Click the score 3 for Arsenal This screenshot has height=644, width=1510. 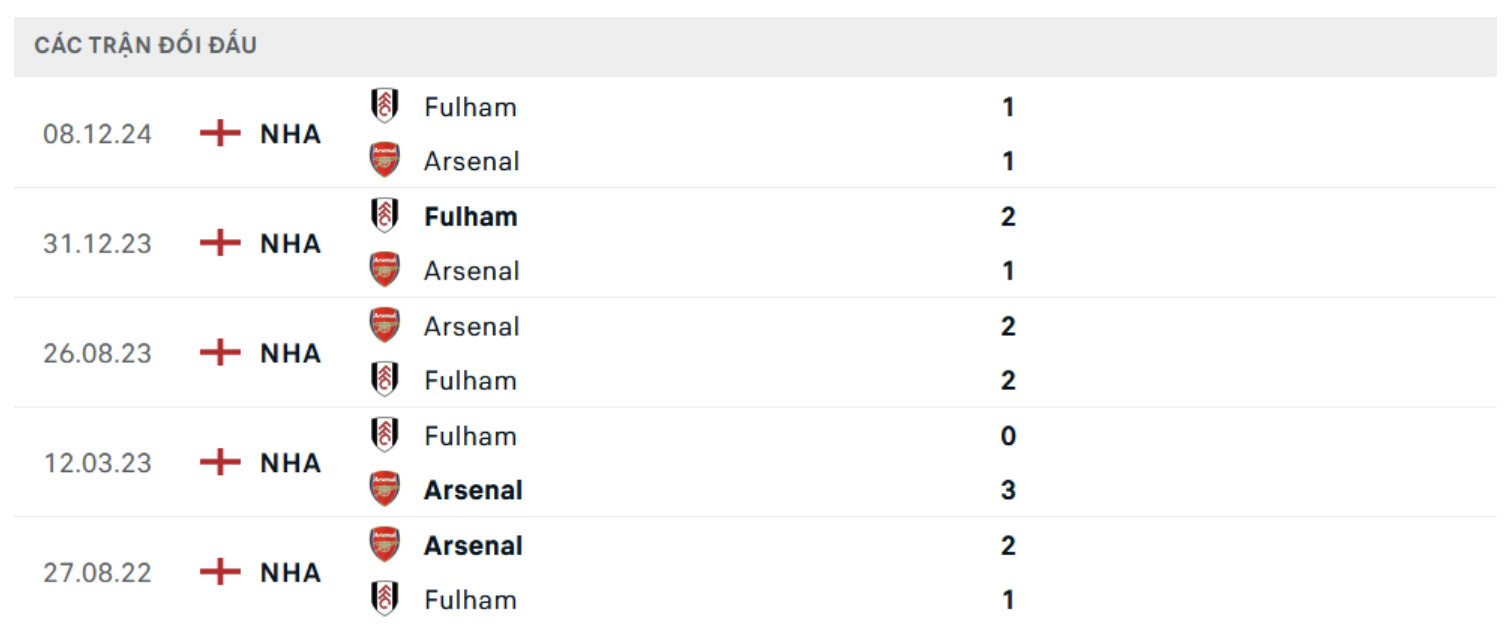pos(1008,489)
